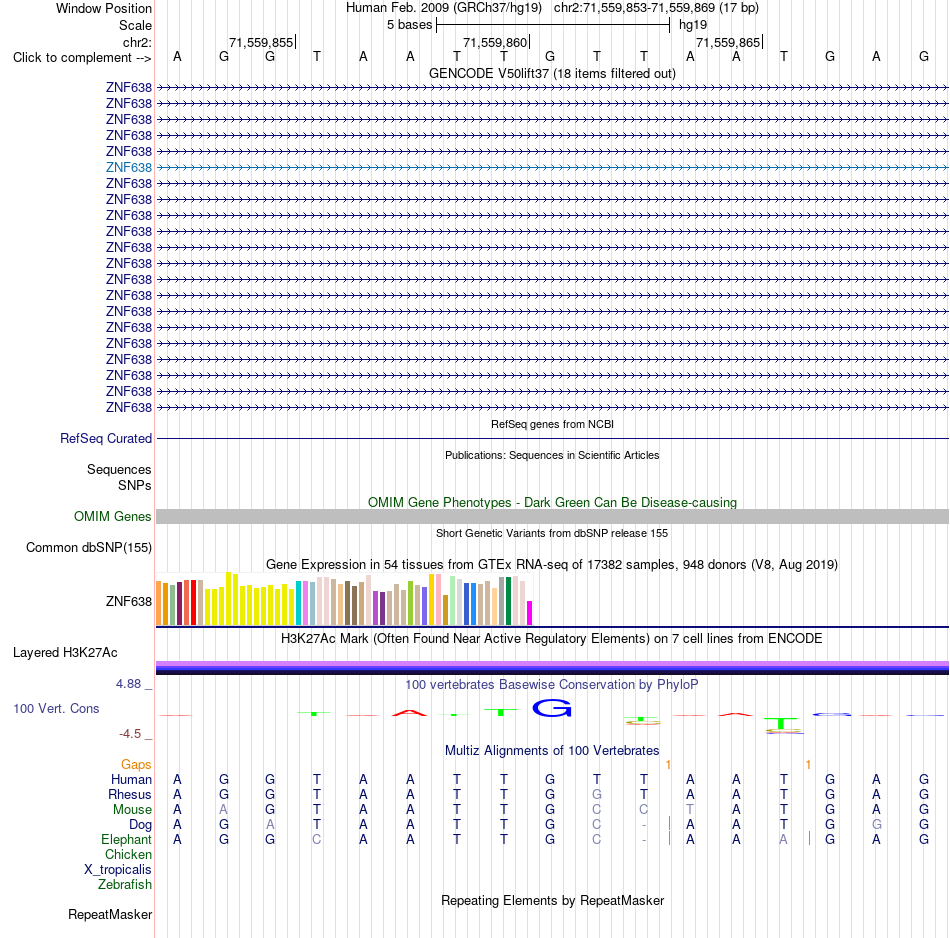Screen dimensions: 950x938
Task: Click the Gene Expression in 54 tissues title
Action: pyautogui.click(x=552, y=565)
